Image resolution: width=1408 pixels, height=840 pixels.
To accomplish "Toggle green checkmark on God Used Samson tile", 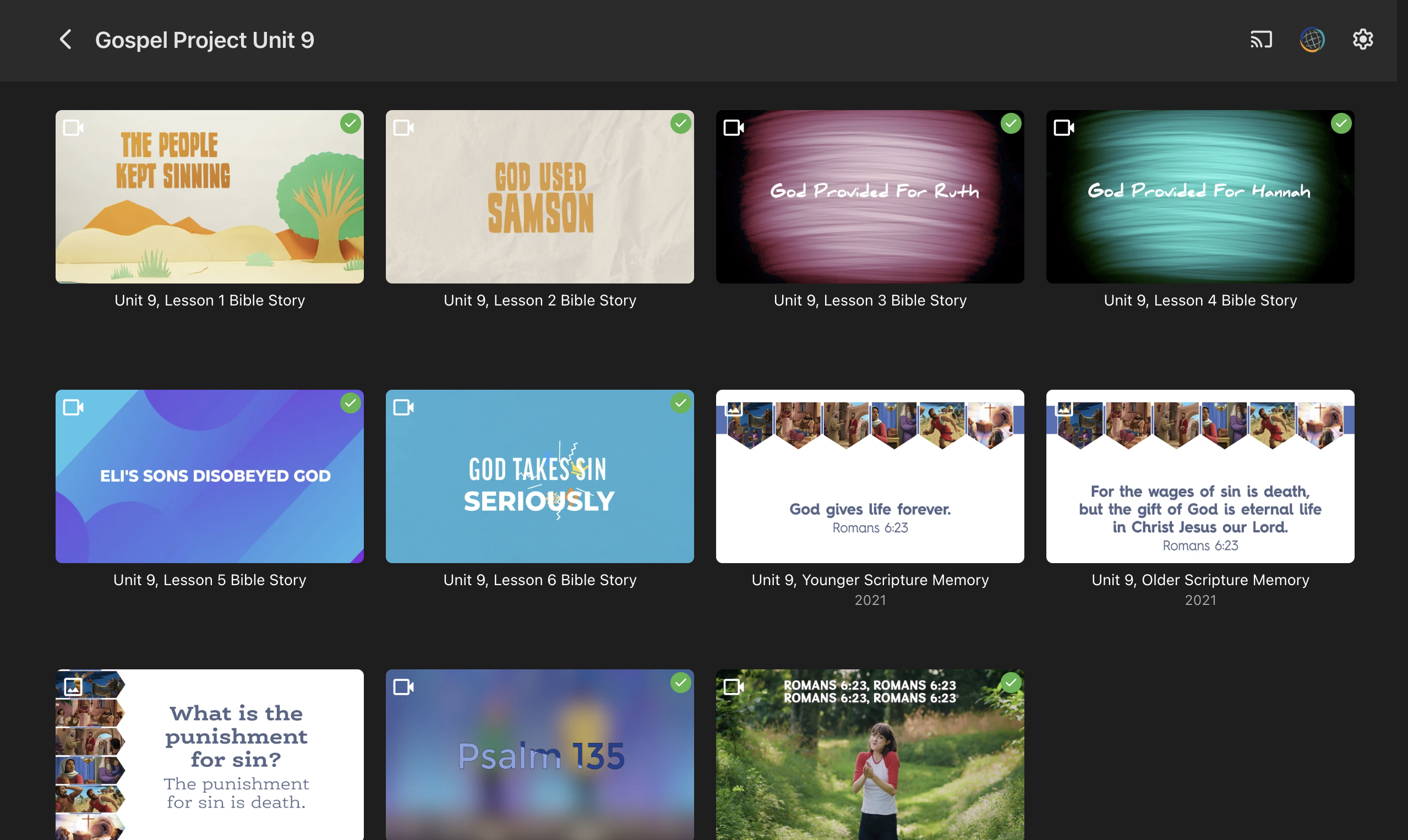I will 681,123.
